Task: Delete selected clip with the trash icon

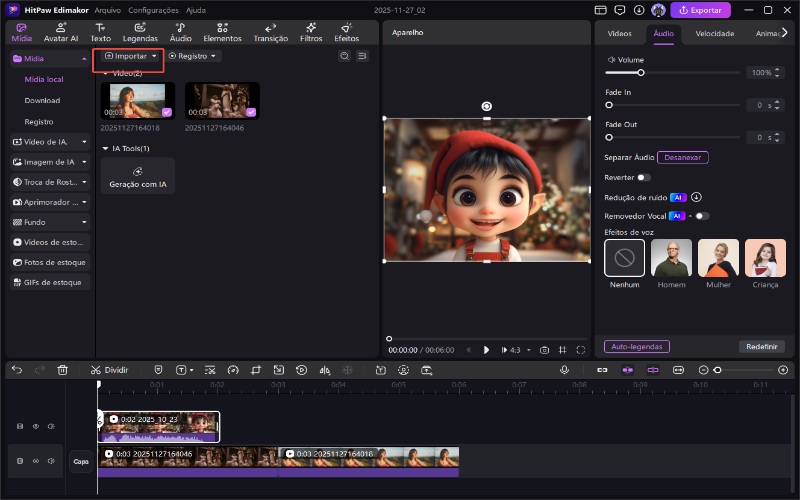Action: click(x=62, y=370)
